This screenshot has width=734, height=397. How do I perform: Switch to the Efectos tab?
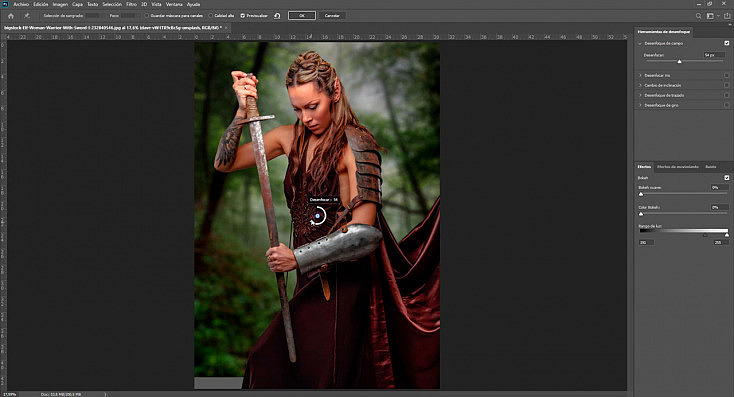(x=644, y=167)
